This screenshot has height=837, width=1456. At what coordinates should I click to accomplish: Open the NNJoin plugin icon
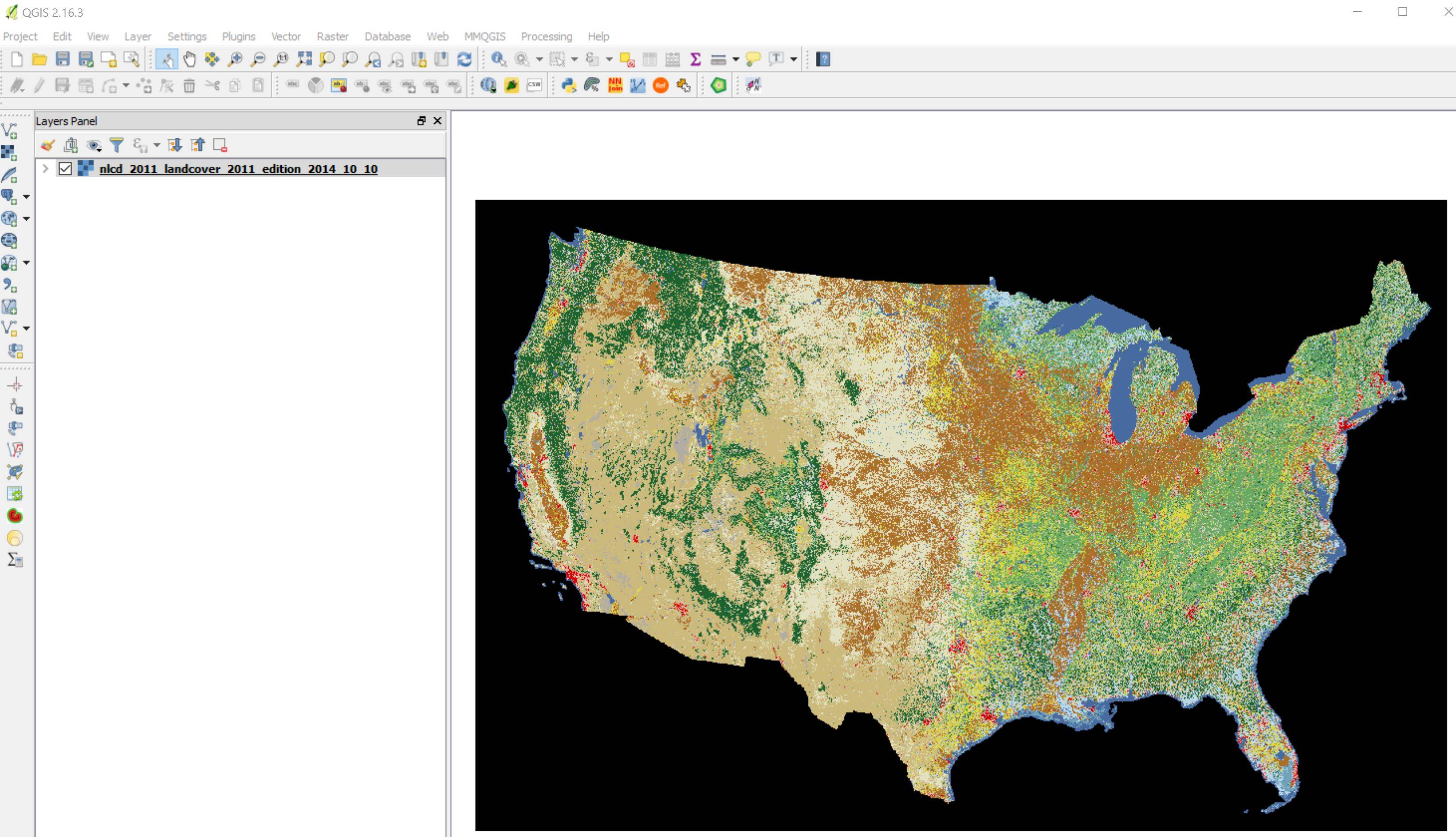click(x=615, y=86)
